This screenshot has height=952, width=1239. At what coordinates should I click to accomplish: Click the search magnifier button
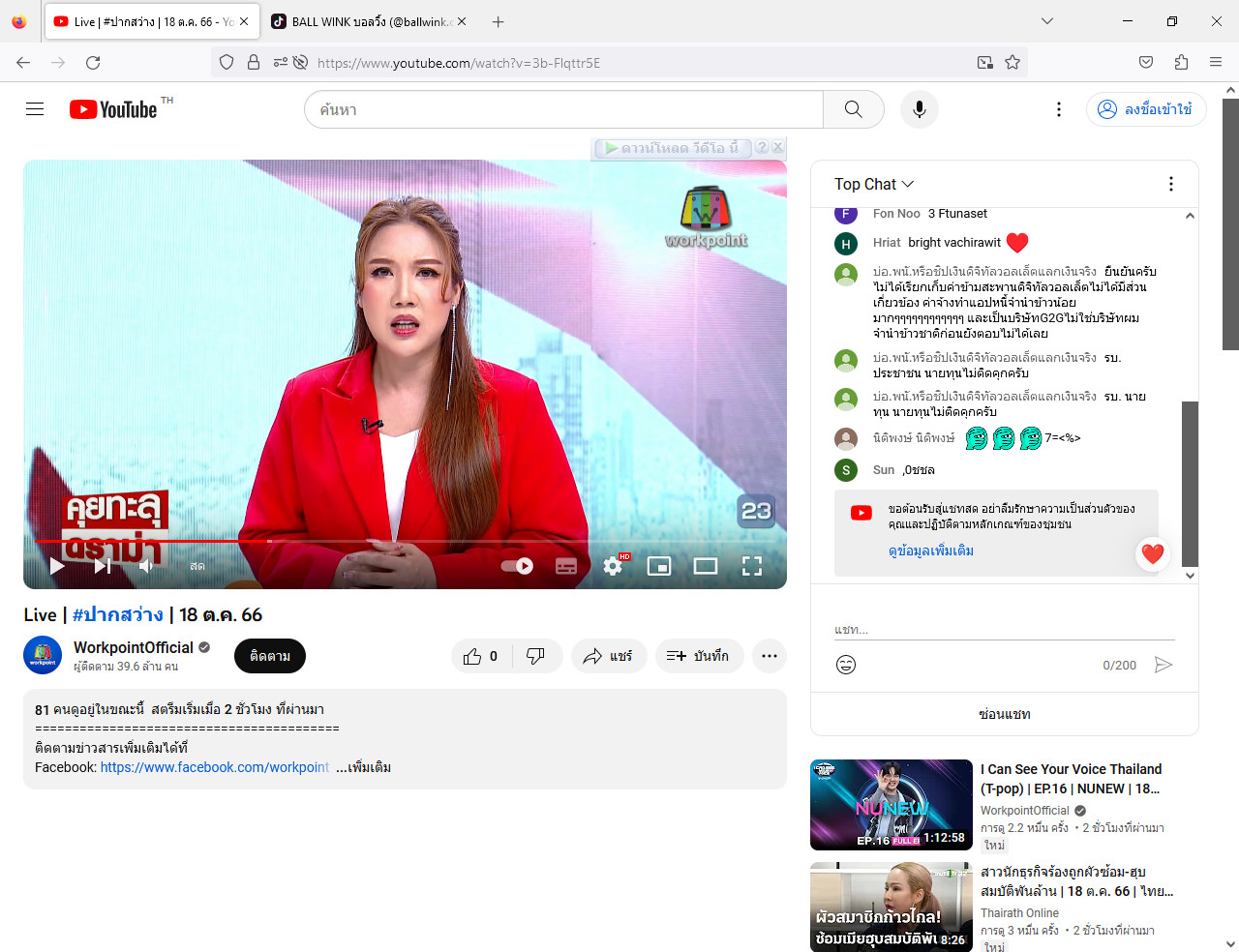coord(853,109)
